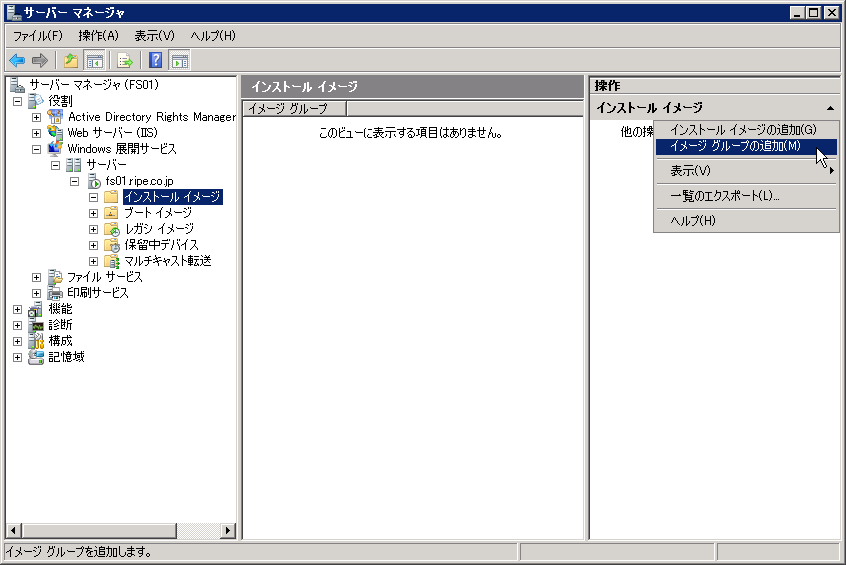
Task: Click the イメージ グループ column header
Action: tap(295, 108)
